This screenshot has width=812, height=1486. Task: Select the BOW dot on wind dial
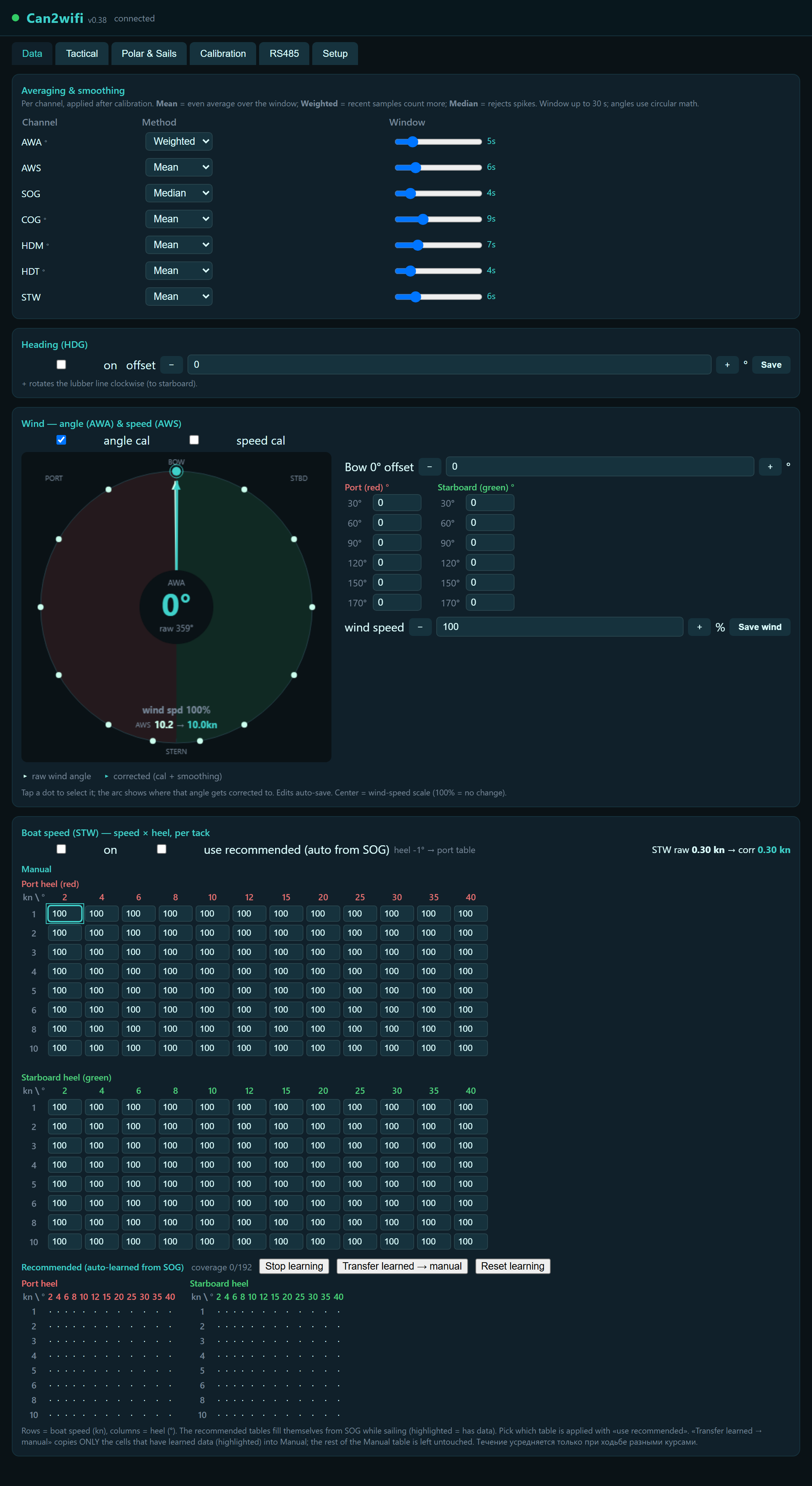point(176,471)
